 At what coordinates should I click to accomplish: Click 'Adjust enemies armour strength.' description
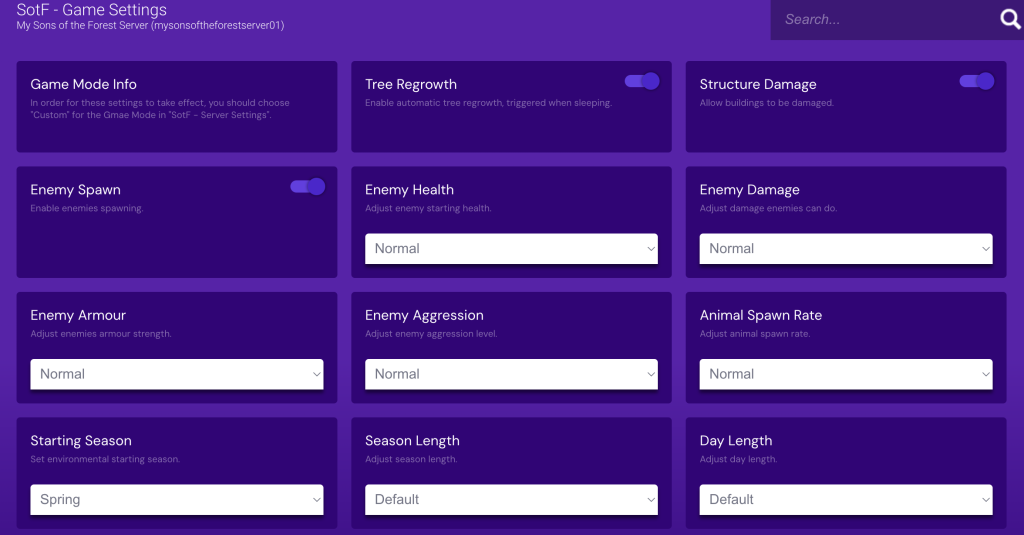[101, 334]
